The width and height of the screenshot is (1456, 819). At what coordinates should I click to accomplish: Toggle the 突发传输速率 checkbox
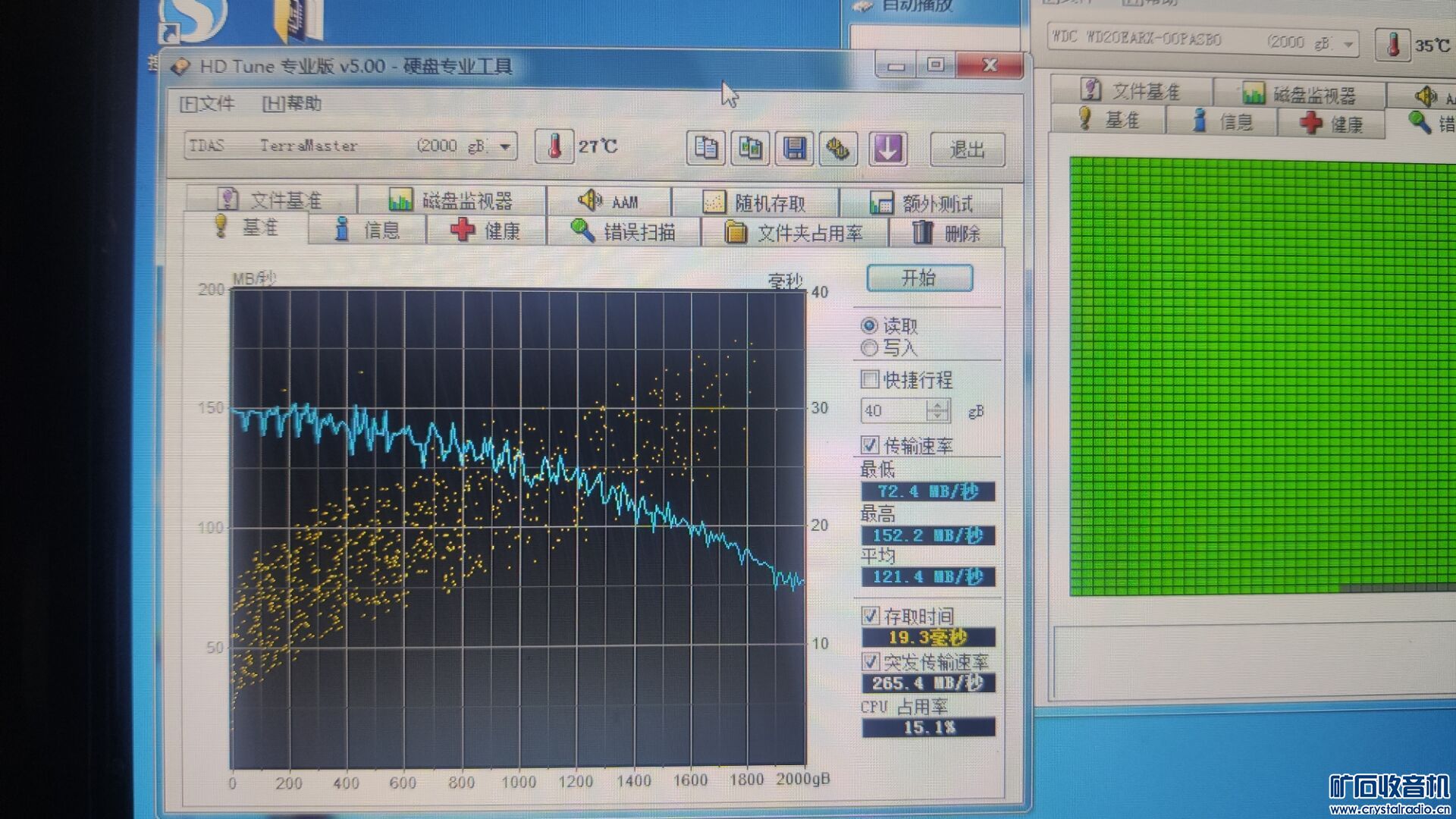click(871, 661)
